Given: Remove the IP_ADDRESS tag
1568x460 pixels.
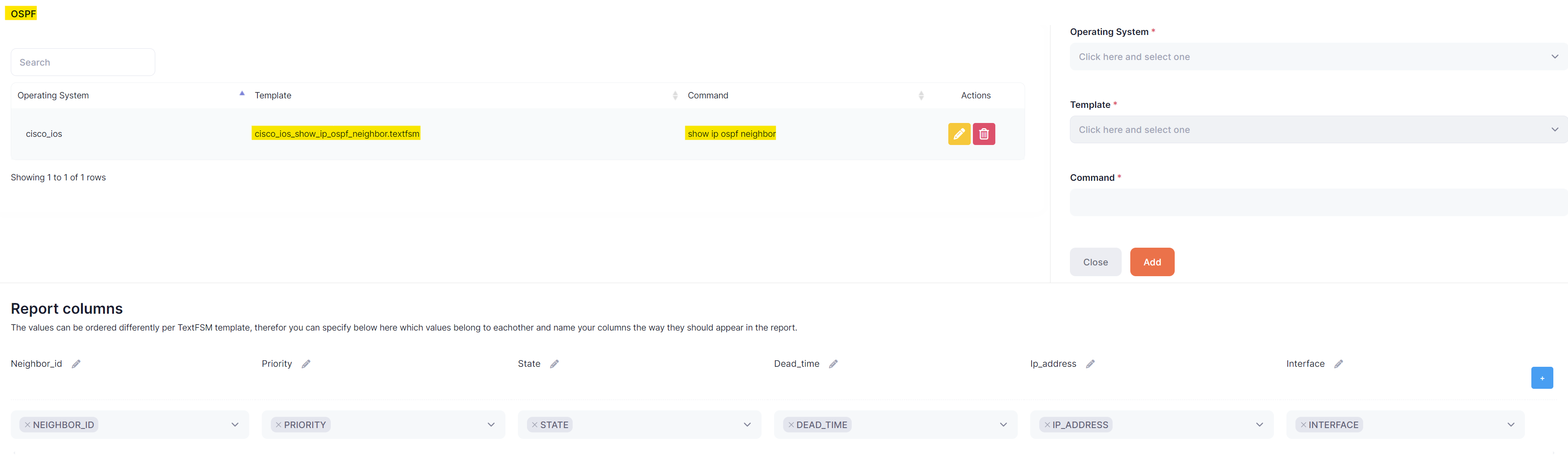Looking at the screenshot, I should click(1047, 425).
